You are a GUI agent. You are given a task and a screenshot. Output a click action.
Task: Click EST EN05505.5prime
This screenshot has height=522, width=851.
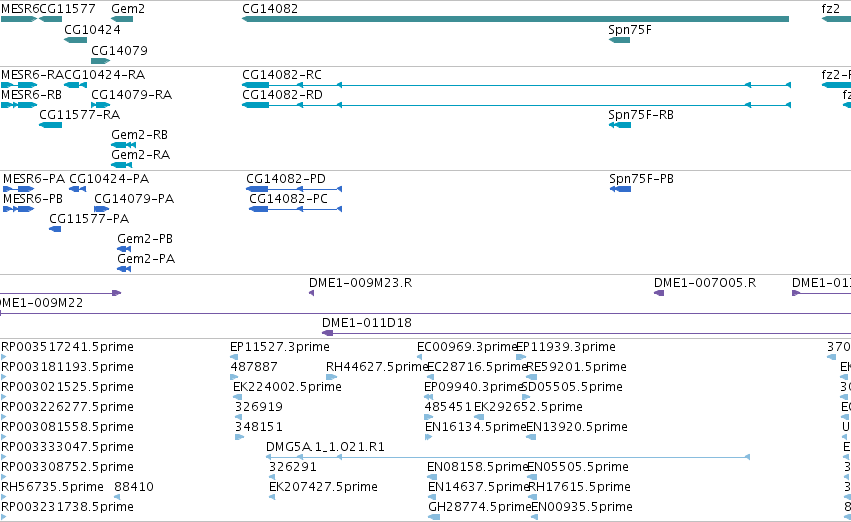(578, 467)
